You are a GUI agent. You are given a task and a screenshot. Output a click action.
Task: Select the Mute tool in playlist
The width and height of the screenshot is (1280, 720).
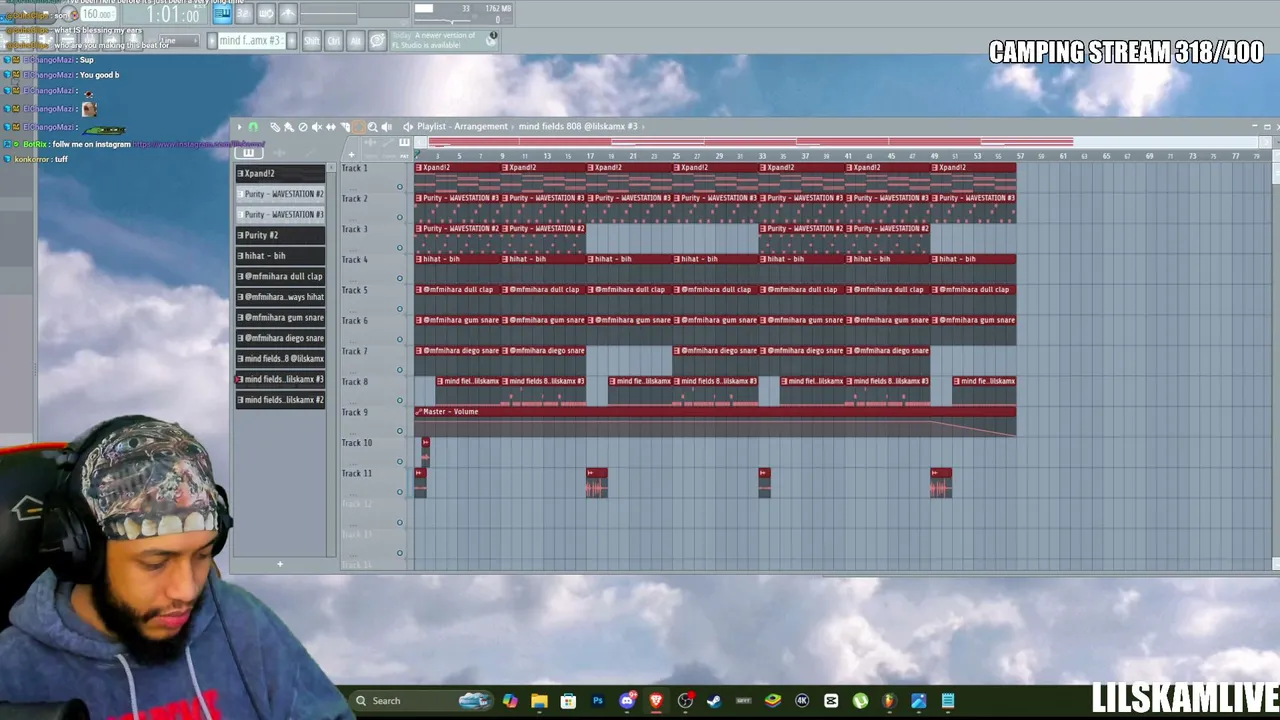click(317, 127)
